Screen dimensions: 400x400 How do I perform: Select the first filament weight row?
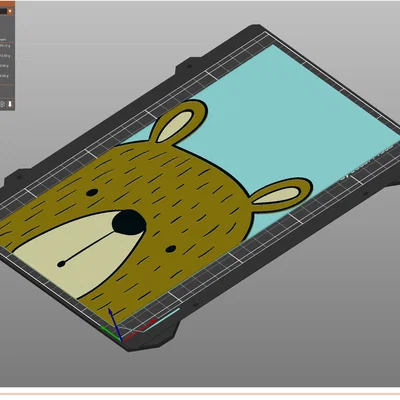click(5, 46)
